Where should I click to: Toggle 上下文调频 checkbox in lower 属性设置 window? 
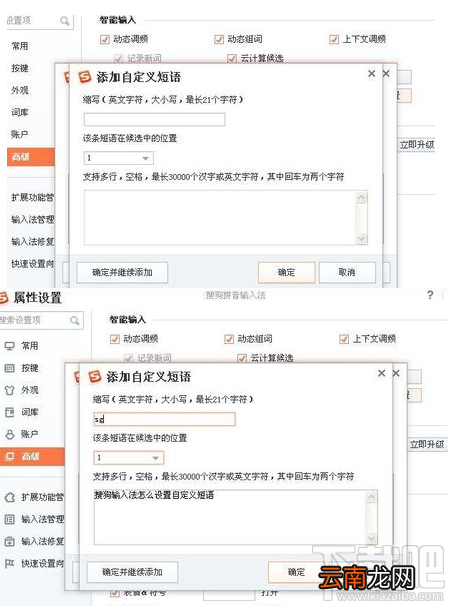click(344, 339)
